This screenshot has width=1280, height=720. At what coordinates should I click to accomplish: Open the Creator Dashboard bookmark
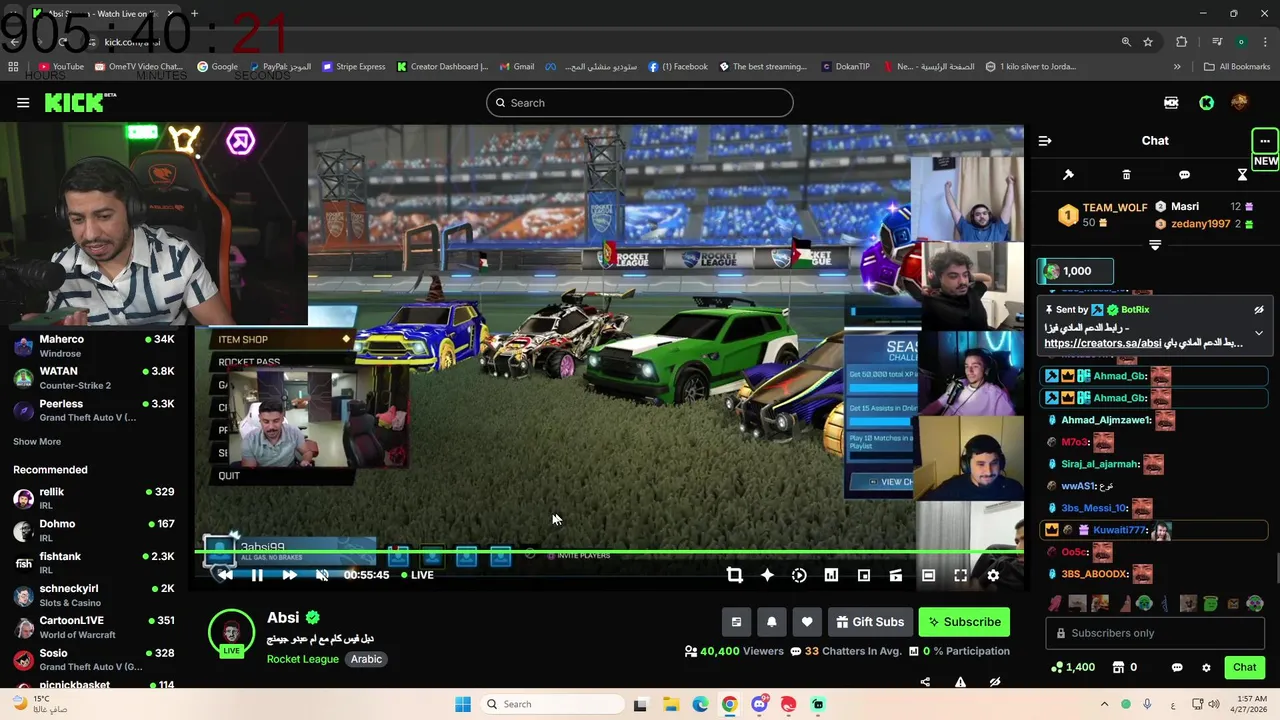[442, 67]
